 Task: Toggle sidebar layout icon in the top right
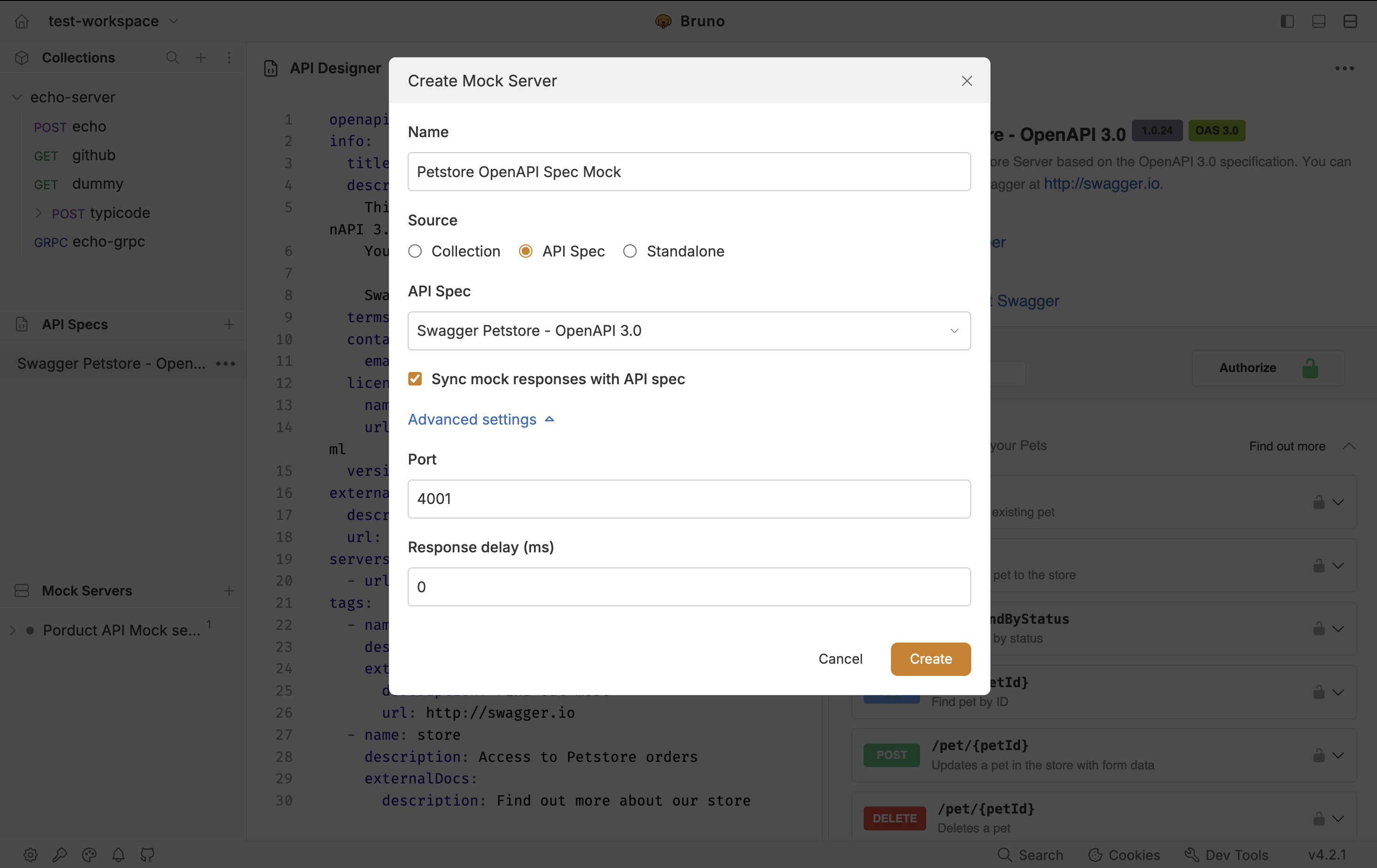[1287, 21]
